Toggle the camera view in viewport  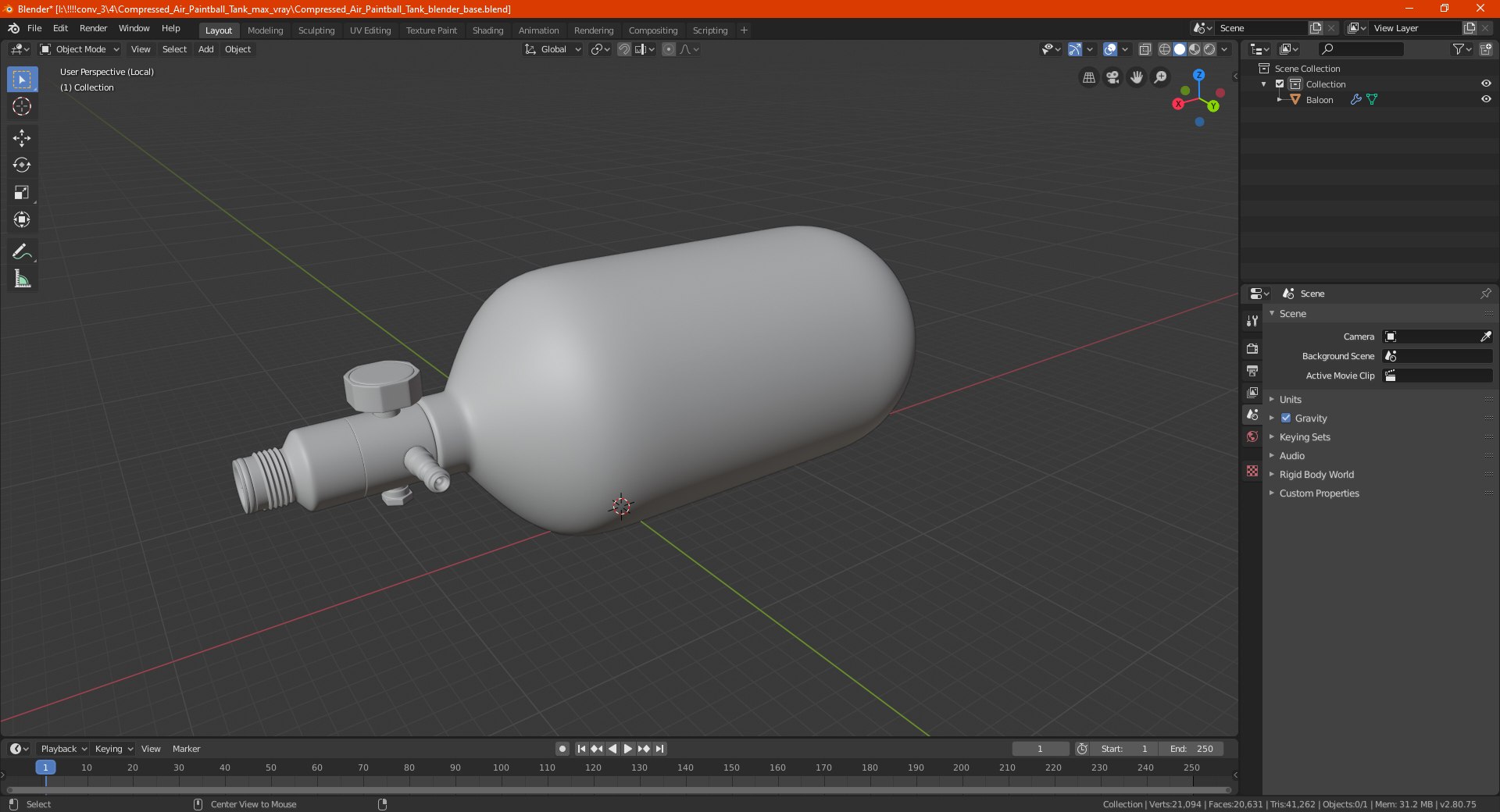(1112, 77)
